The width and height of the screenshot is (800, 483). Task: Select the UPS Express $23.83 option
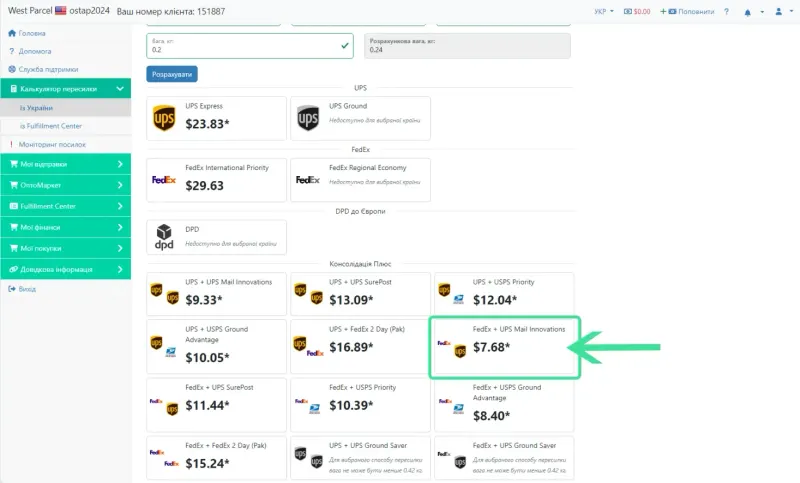(216, 118)
